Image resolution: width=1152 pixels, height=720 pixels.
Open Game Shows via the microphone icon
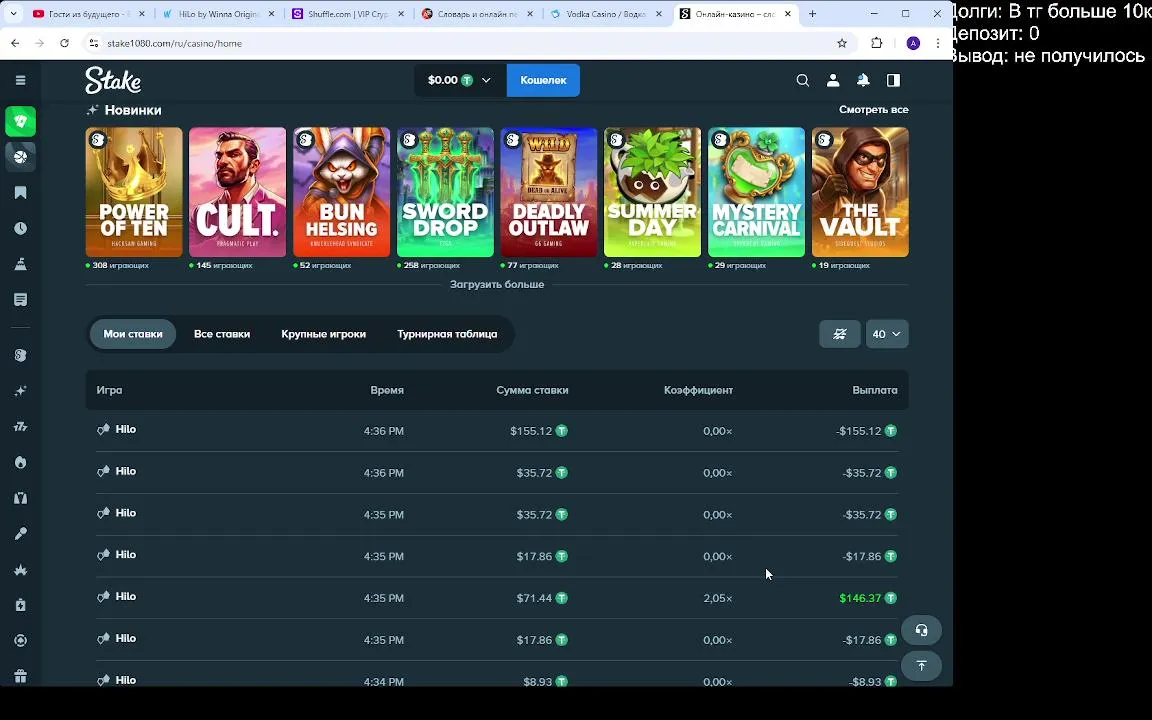coord(21,533)
